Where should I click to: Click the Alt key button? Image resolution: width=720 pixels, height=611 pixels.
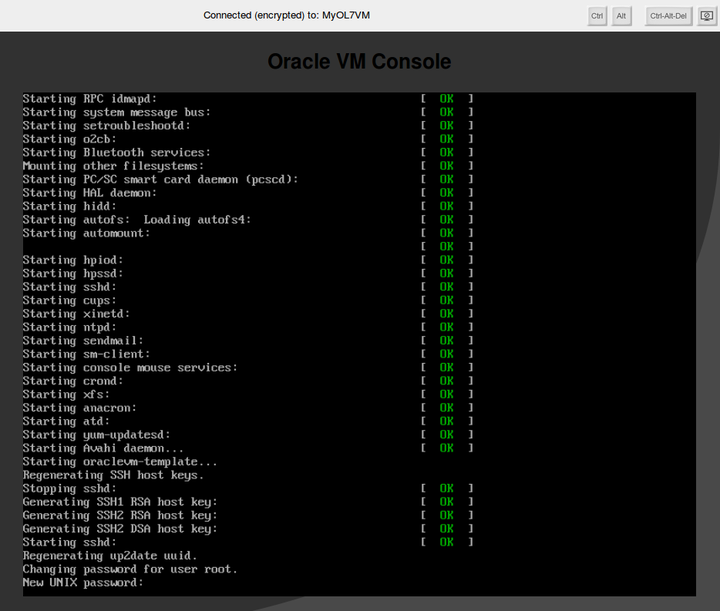[621, 16]
